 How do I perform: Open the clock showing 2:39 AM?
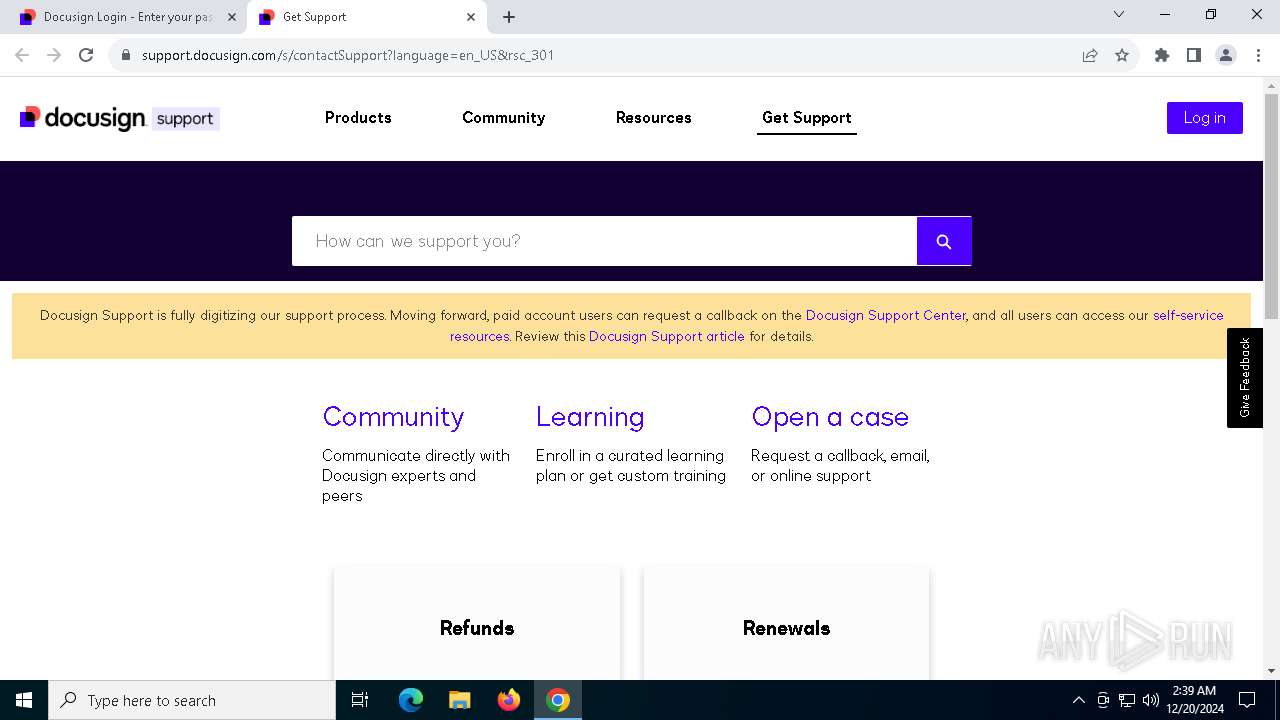1194,700
